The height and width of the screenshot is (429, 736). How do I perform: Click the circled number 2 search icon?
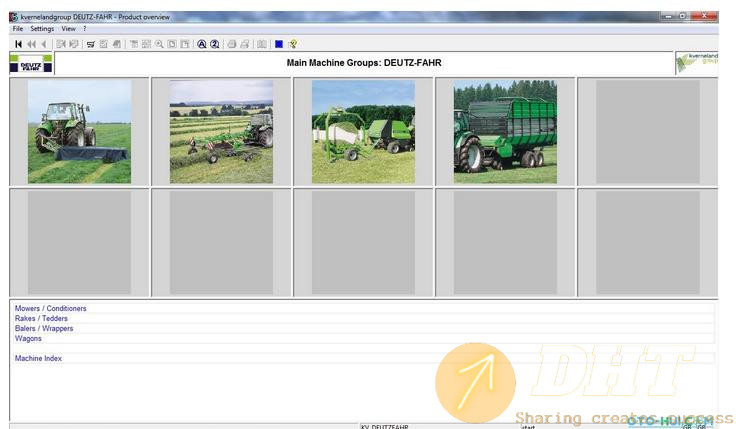[215, 44]
